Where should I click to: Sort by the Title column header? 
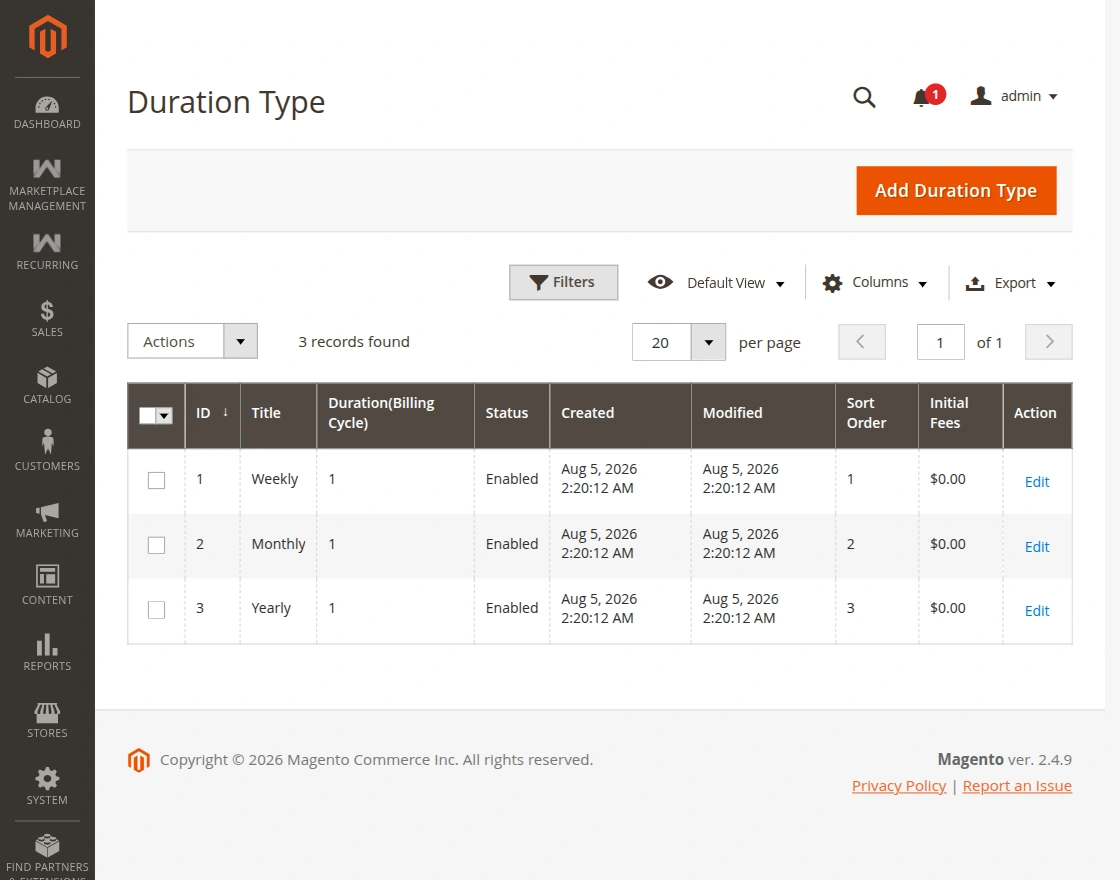tap(279, 414)
